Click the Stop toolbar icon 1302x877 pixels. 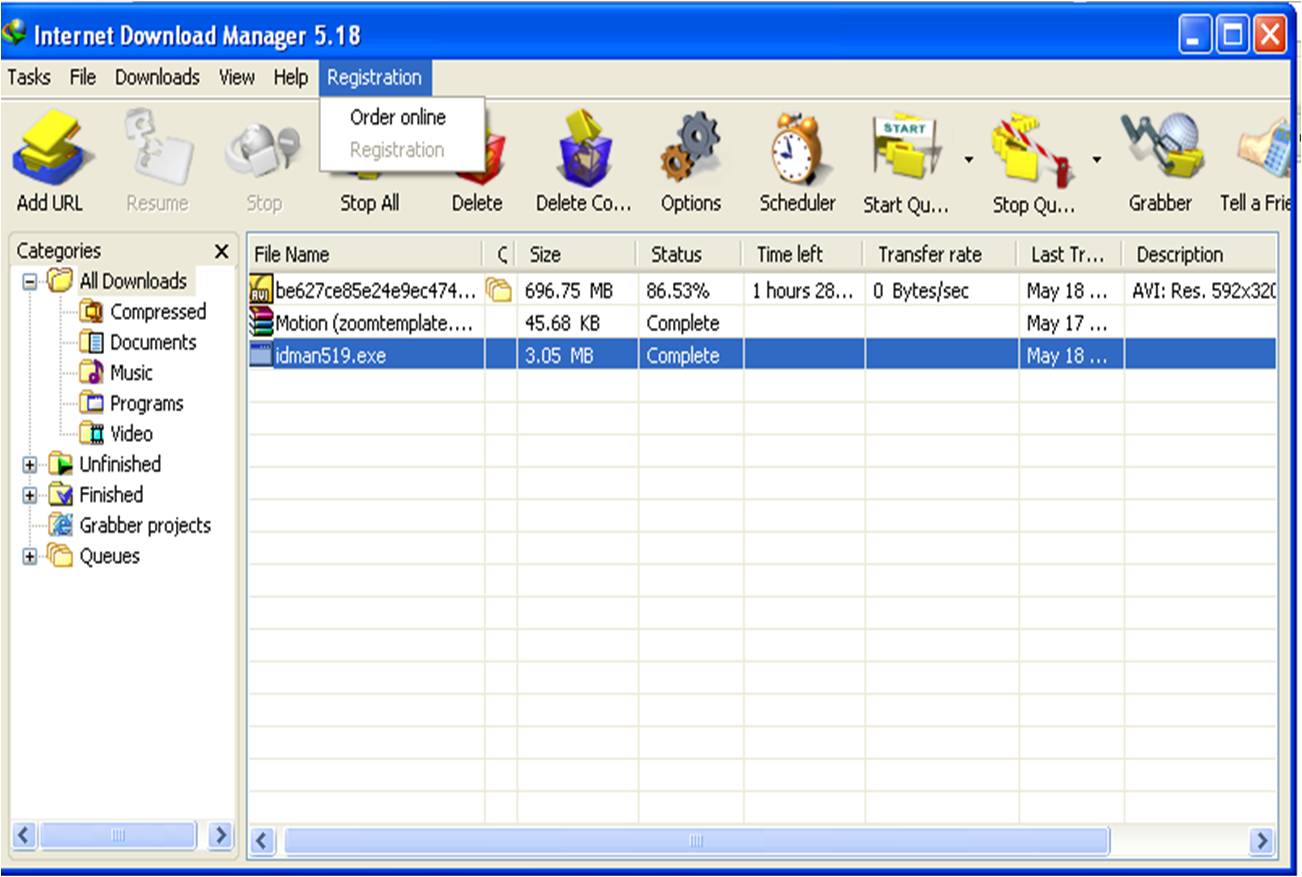(x=263, y=150)
